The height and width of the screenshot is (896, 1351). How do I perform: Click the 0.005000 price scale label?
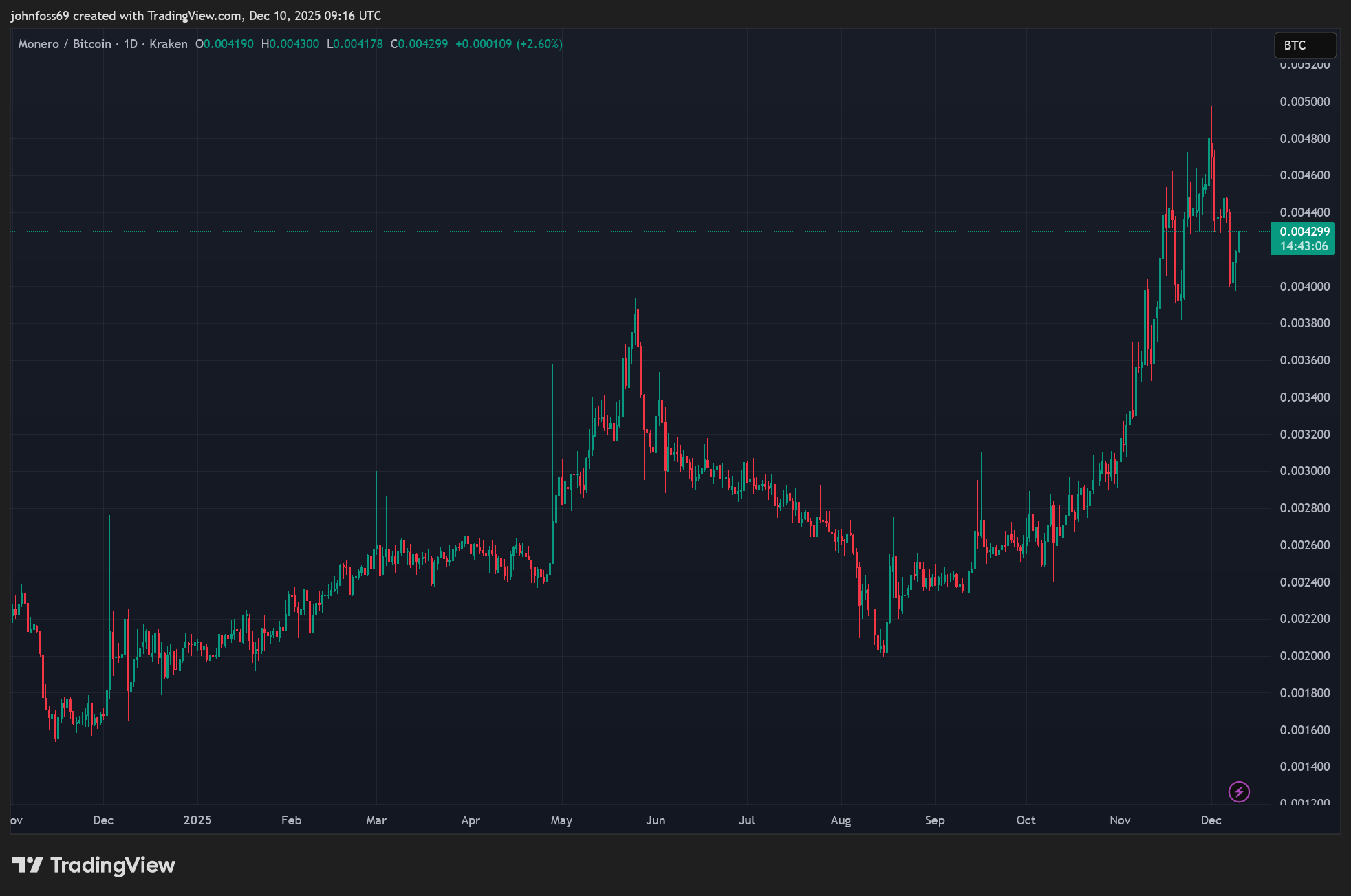point(1304,102)
